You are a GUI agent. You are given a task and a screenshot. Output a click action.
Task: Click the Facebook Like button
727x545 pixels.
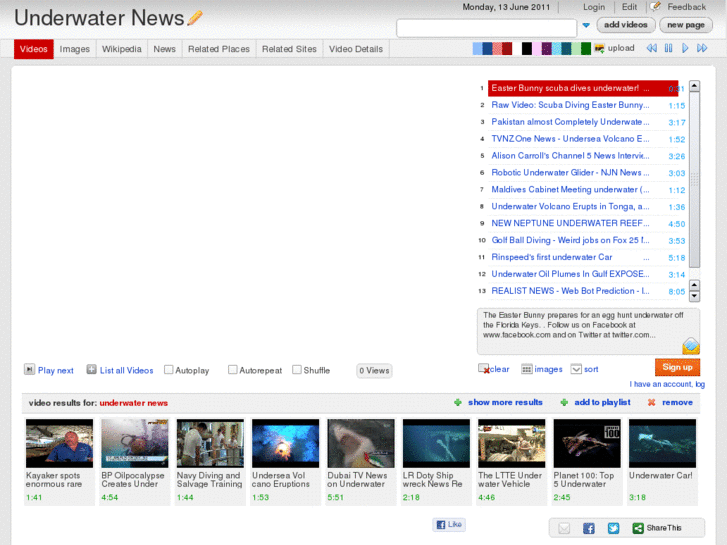click(x=449, y=525)
